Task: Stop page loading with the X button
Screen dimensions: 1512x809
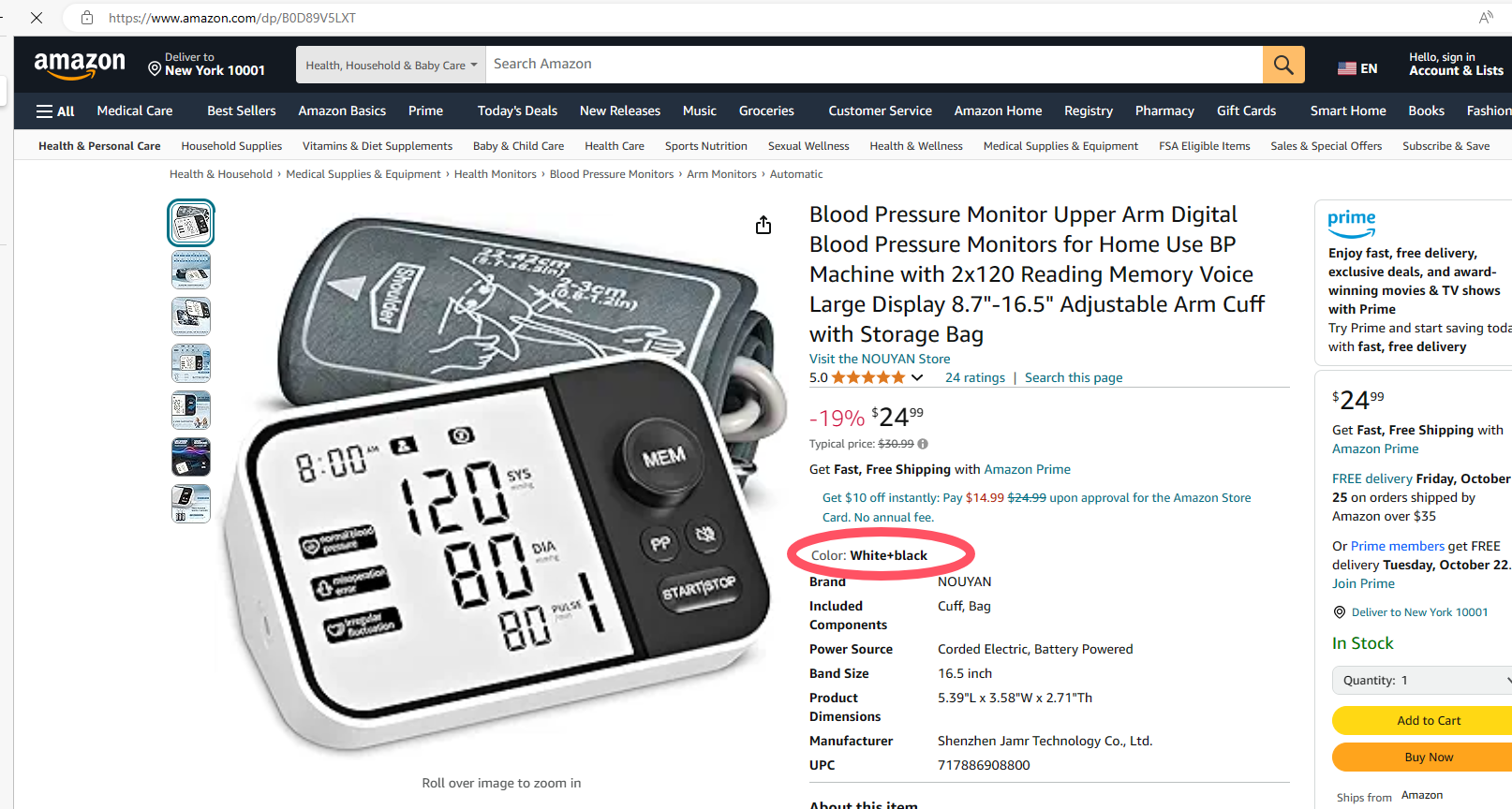Action: [37, 18]
